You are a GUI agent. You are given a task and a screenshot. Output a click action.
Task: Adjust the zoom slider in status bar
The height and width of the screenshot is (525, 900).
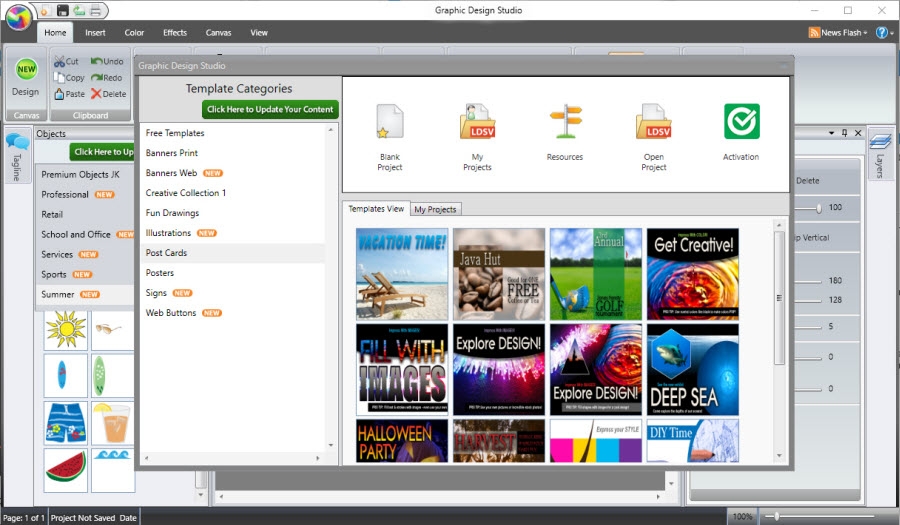[x=776, y=516]
